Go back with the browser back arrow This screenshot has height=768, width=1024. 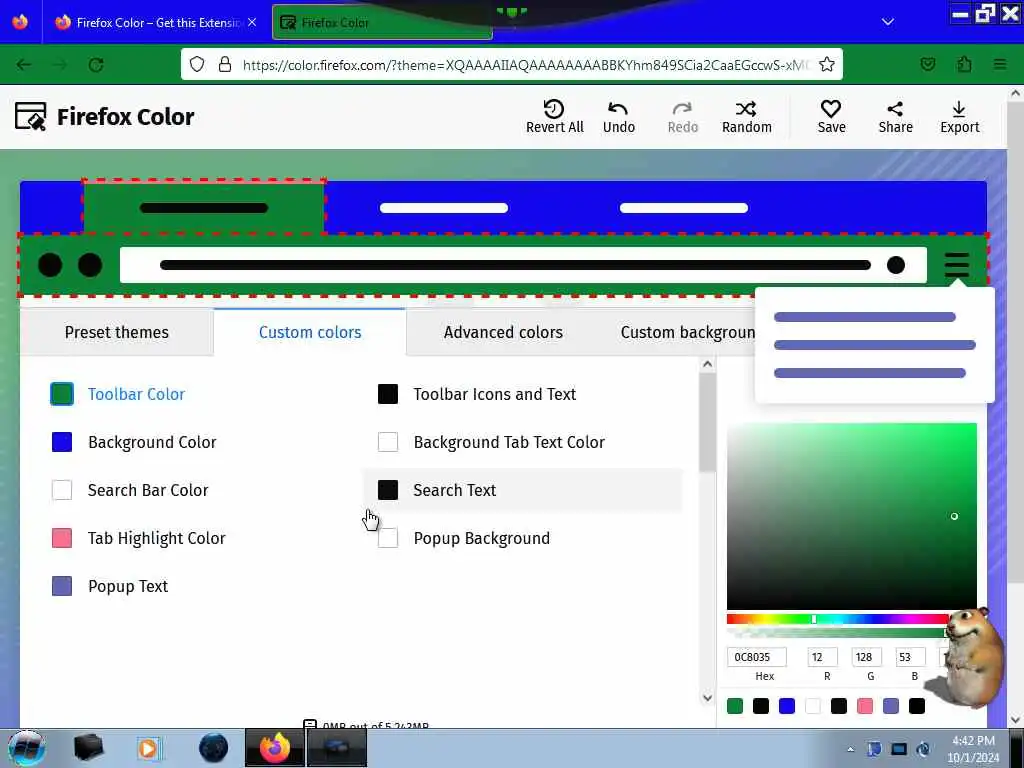coord(24,65)
